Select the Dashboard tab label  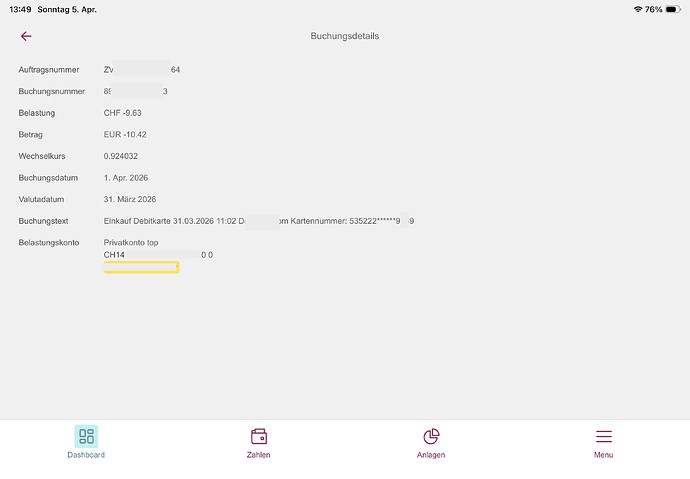(x=86, y=455)
